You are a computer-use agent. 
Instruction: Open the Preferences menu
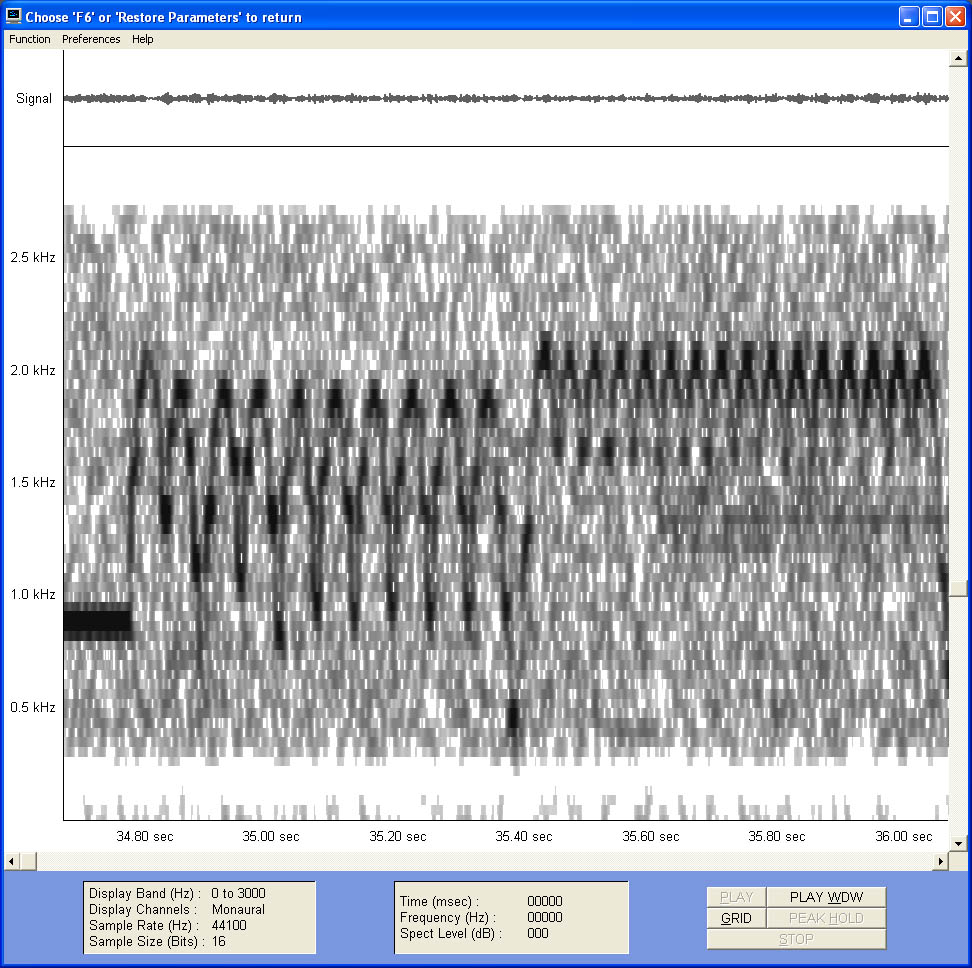[x=91, y=39]
